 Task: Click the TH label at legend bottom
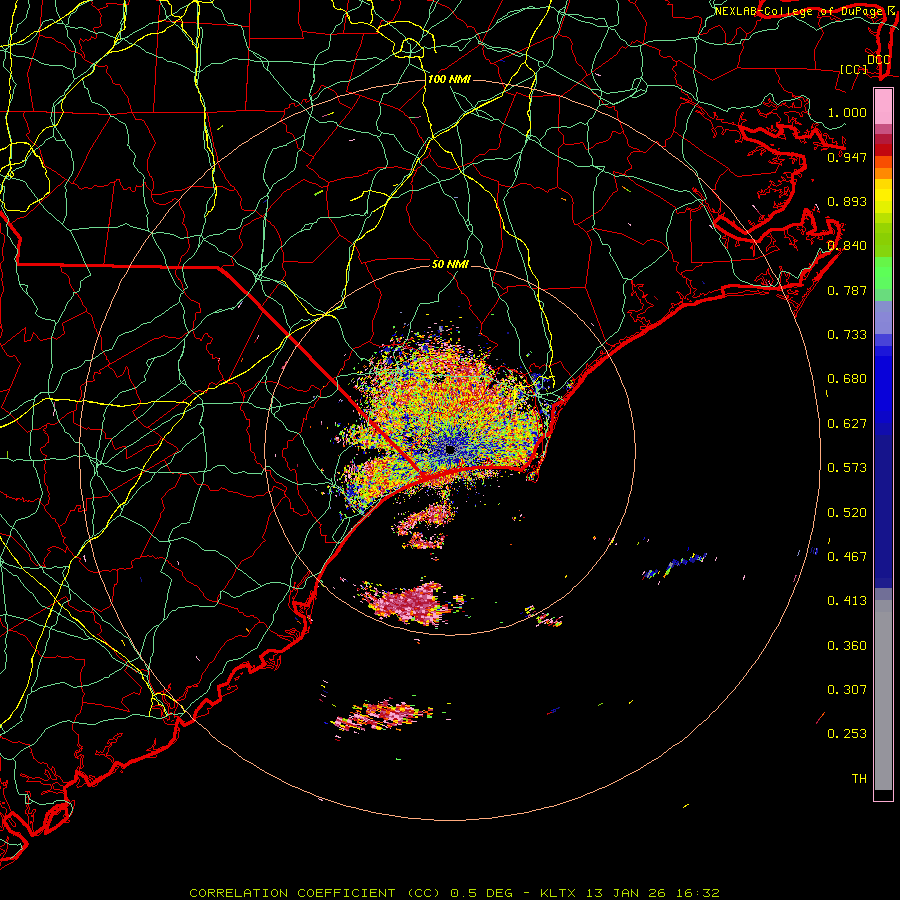point(859,779)
